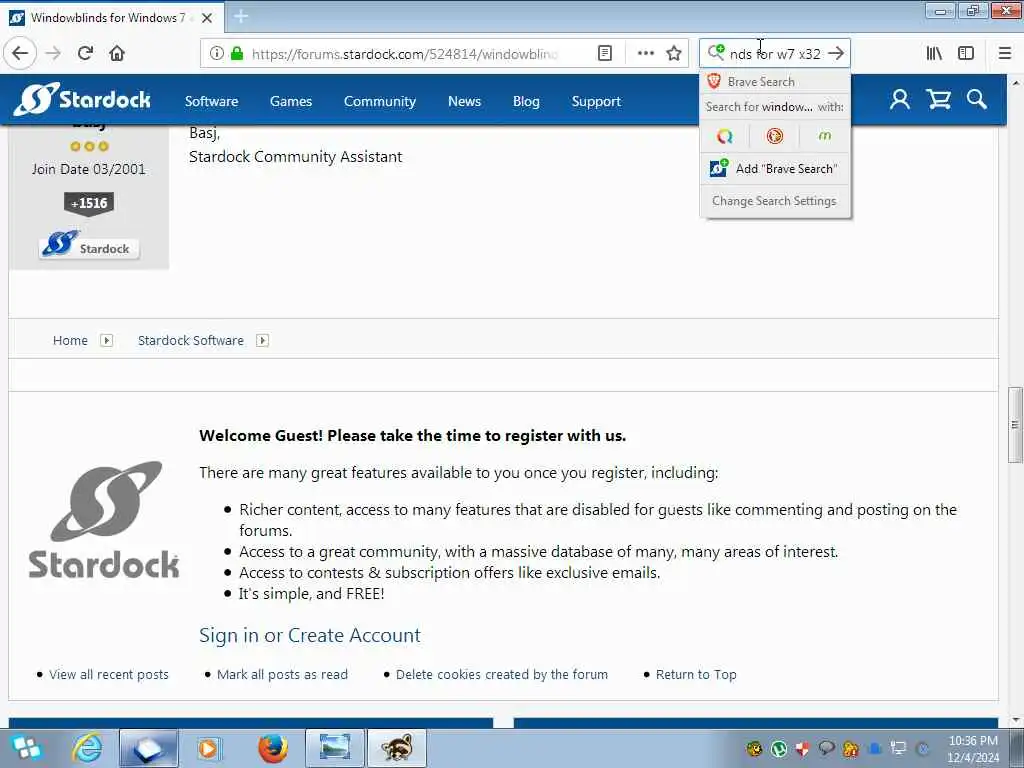1024x768 pixels.
Task: Toggle Reader View icon in address bar
Action: pyautogui.click(x=605, y=53)
